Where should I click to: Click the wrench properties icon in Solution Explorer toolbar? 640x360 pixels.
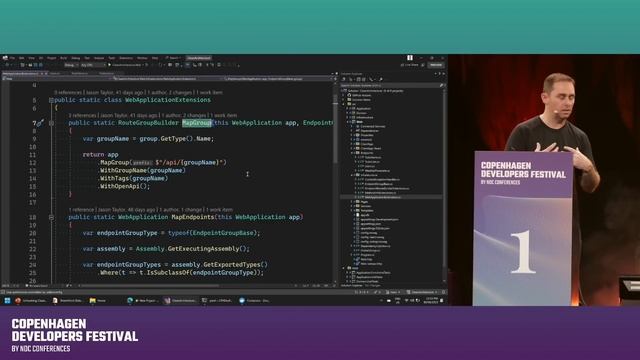380,79
